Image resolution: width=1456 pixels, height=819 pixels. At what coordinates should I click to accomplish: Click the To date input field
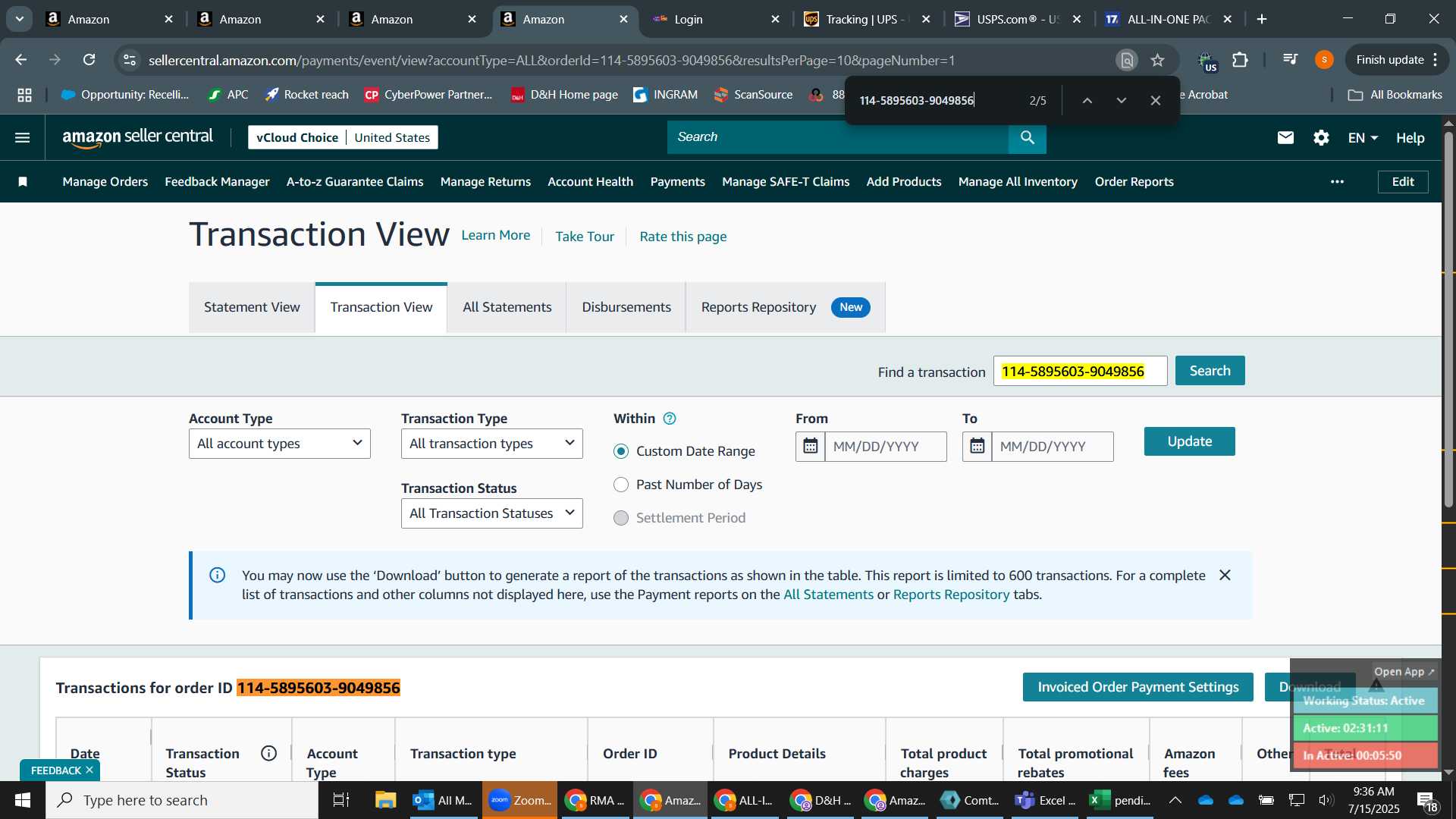pos(1052,447)
